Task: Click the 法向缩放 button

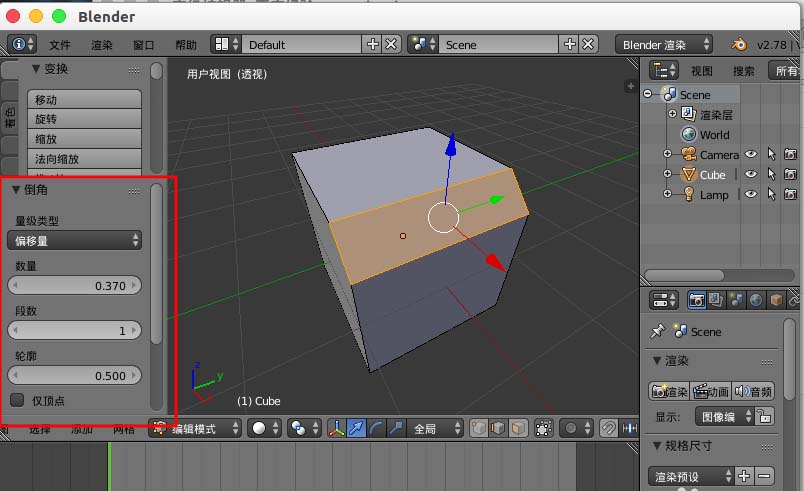Action: point(85,158)
